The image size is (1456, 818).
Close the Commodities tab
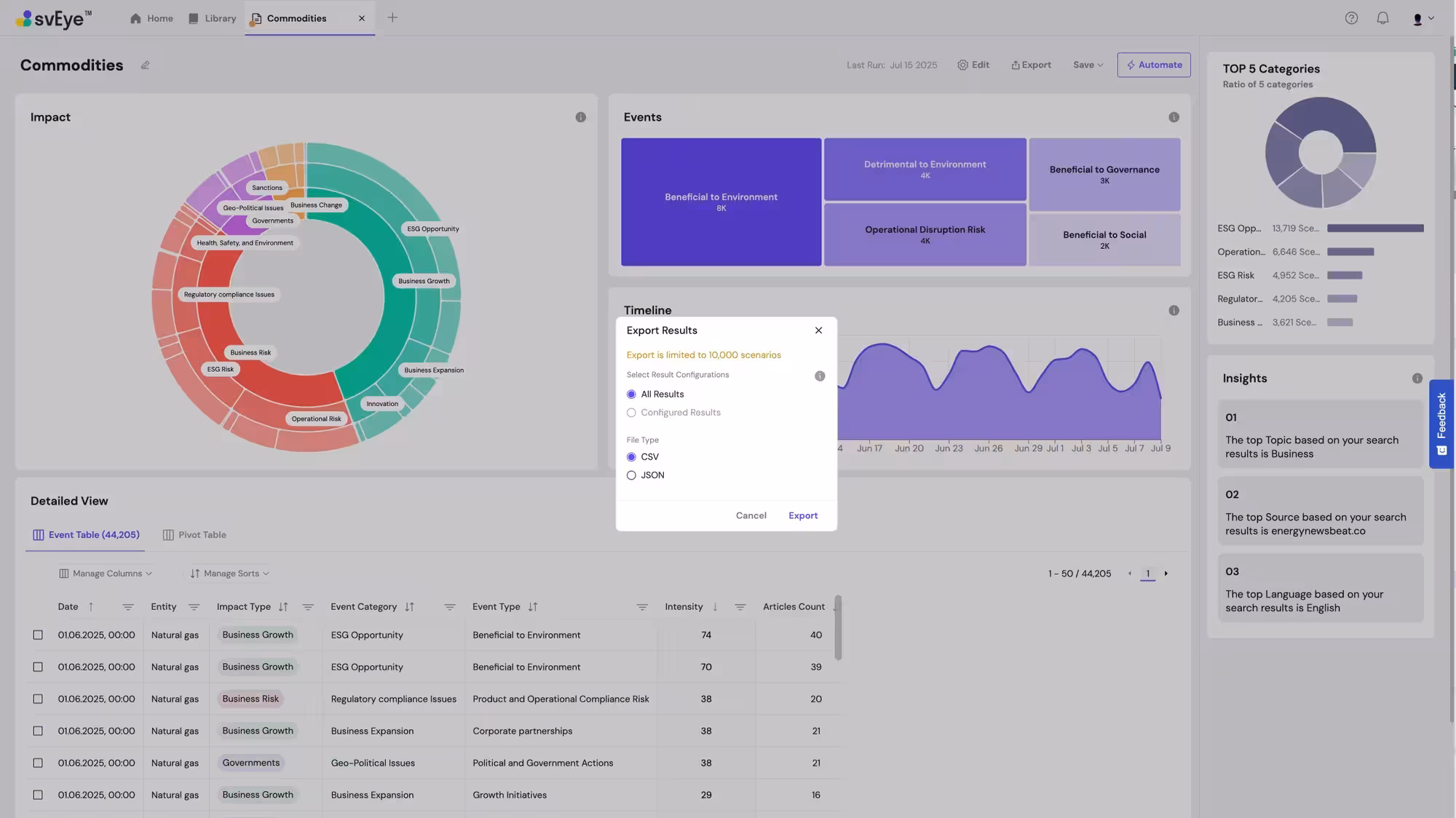pyautogui.click(x=362, y=18)
